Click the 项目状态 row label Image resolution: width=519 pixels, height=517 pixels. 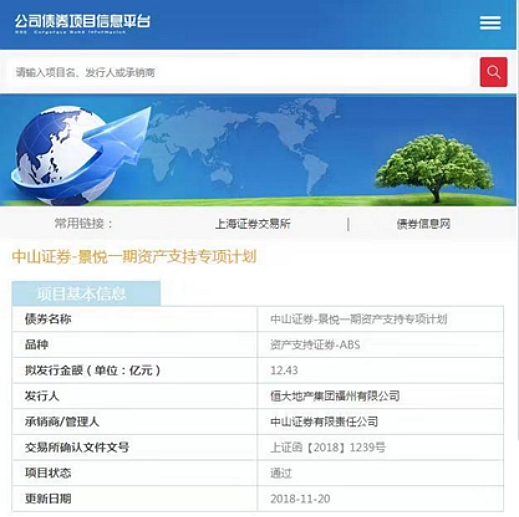click(48, 473)
